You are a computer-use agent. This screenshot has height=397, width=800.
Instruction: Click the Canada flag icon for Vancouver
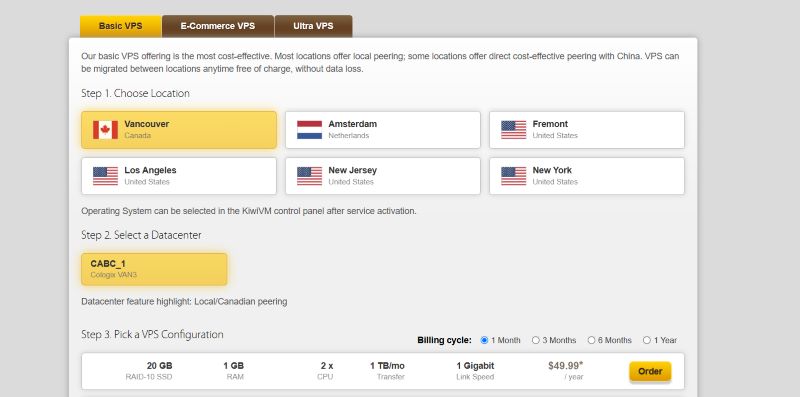pos(105,130)
